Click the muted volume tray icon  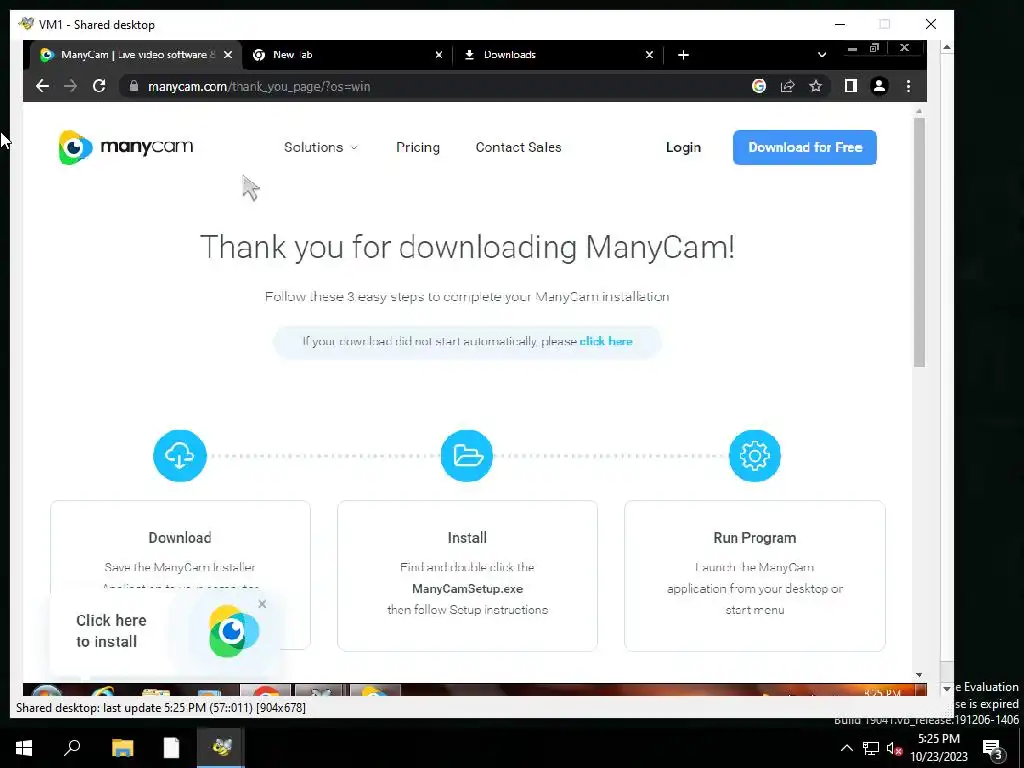(x=894, y=748)
